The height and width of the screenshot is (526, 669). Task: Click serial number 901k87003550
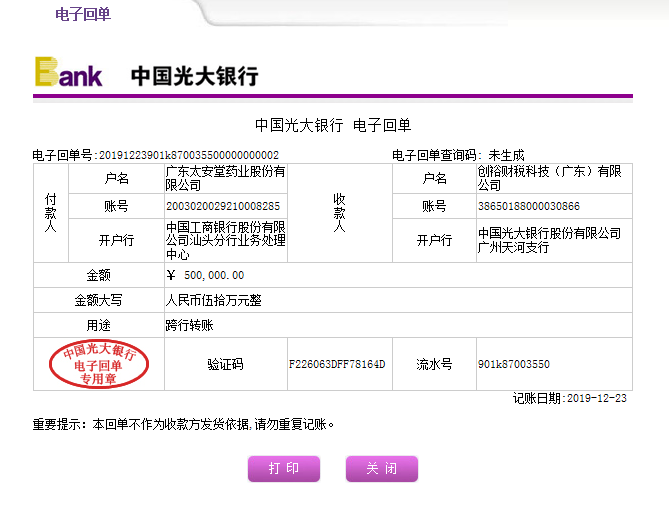tap(514, 364)
